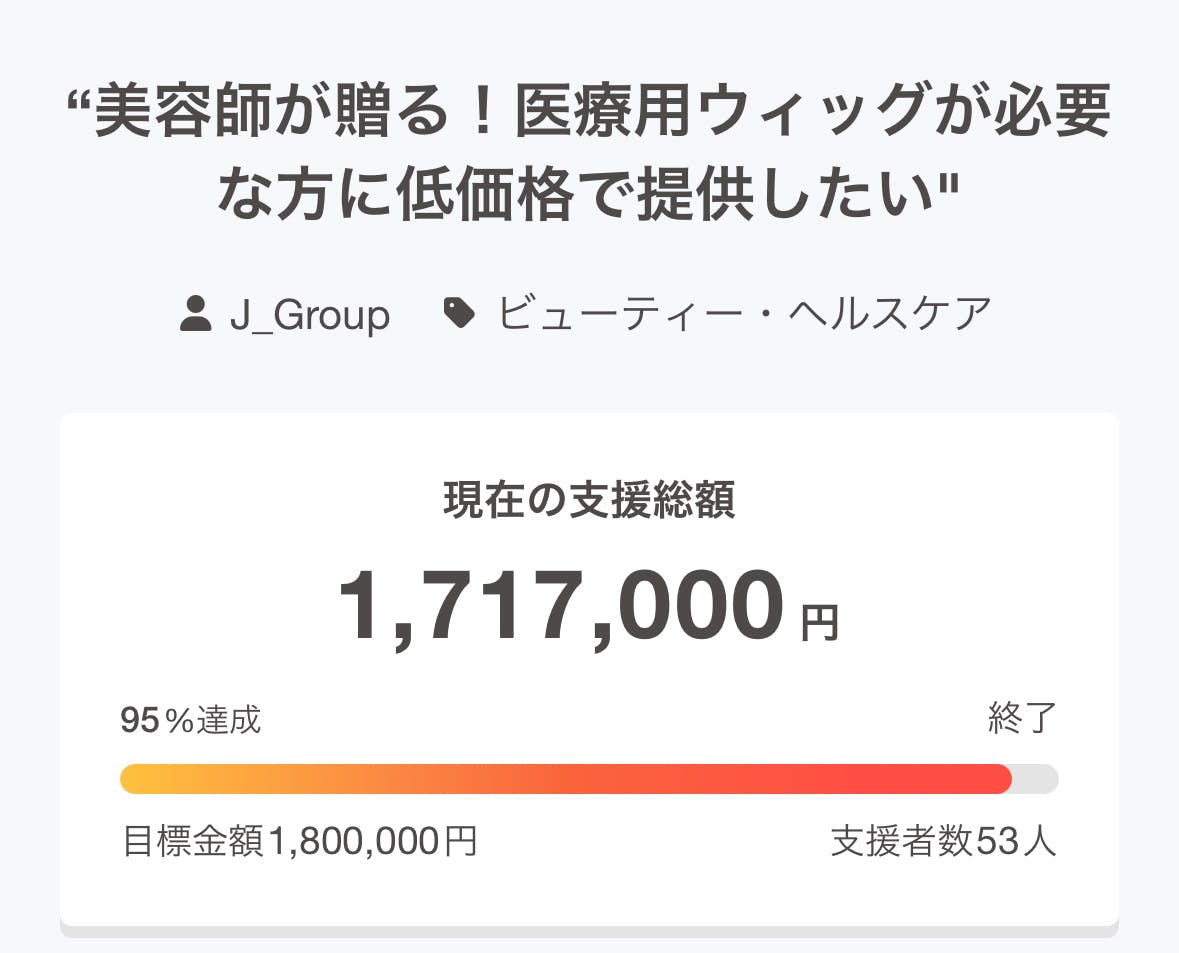
Task: Click the 目標金額 label text
Action: click(x=194, y=842)
